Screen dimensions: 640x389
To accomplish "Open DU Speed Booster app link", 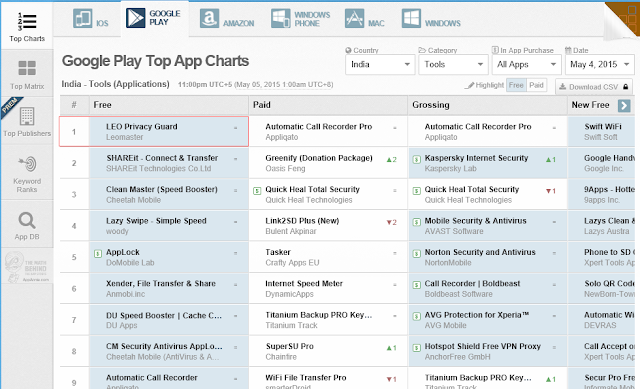I will [164, 316].
